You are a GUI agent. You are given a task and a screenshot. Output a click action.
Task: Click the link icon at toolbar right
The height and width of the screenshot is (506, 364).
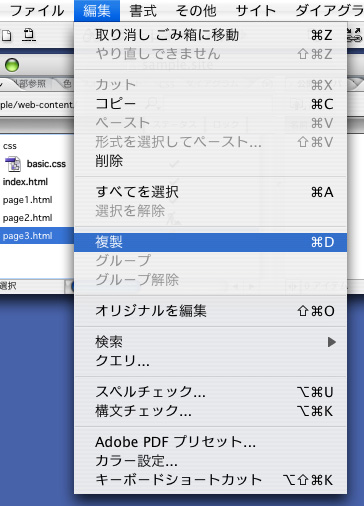(x=355, y=35)
